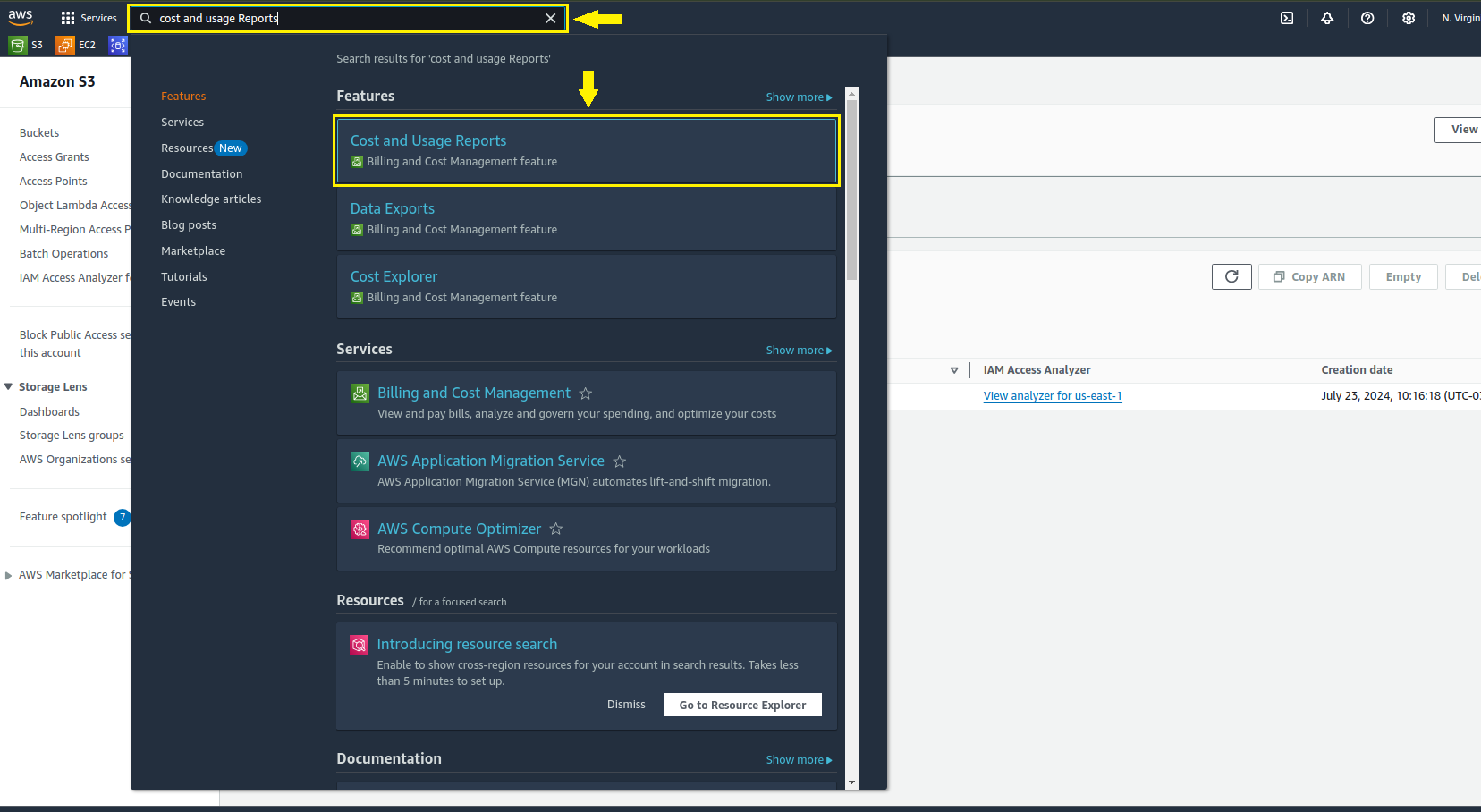Screen dimensions: 1481x812
Task: Favorite Billing and Cost Management star
Action: coord(586,393)
